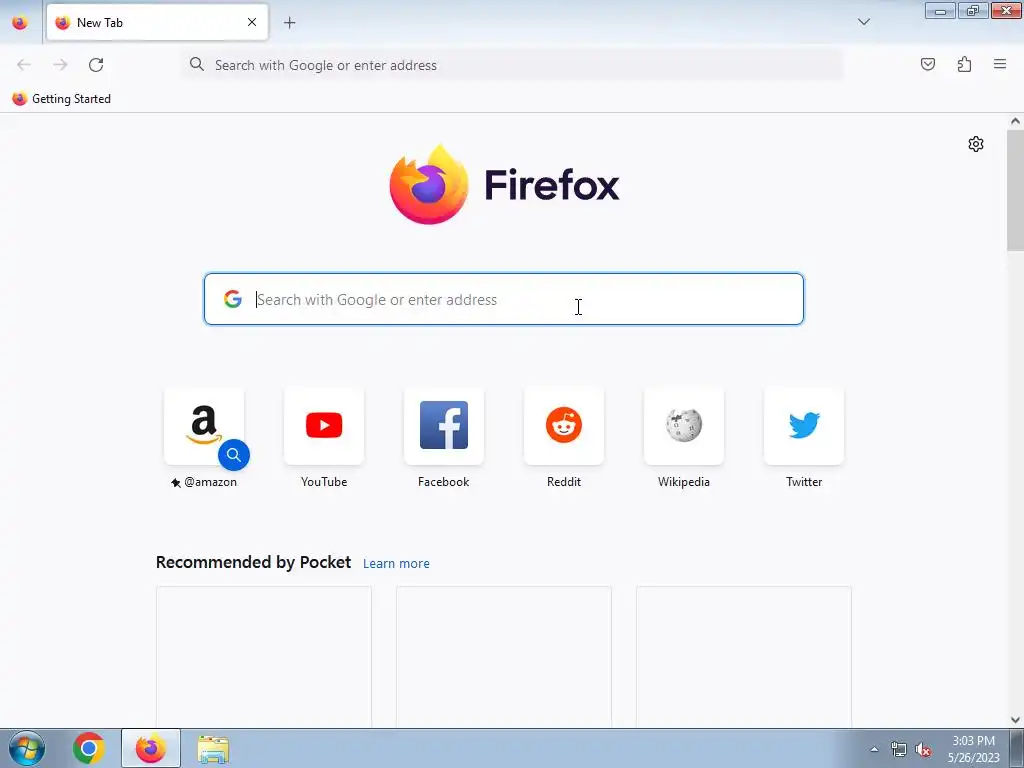This screenshot has height=768, width=1024.
Task: Click the muted volume tray icon
Action: 923,749
